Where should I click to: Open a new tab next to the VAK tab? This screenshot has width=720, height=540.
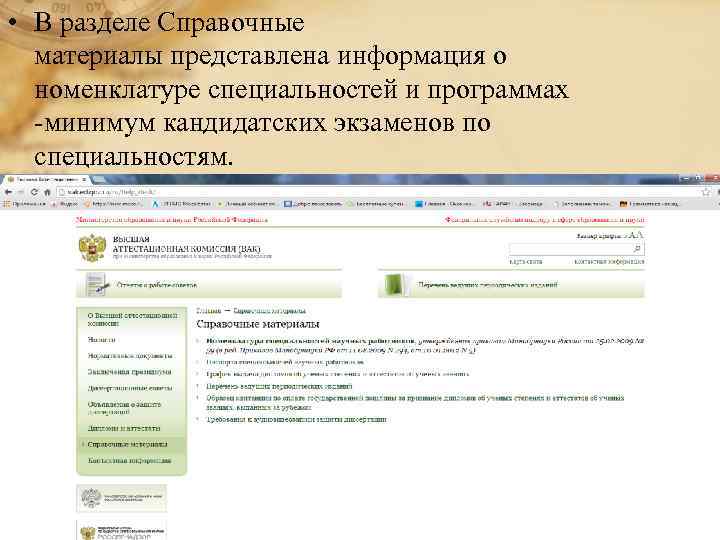[x=98, y=179]
